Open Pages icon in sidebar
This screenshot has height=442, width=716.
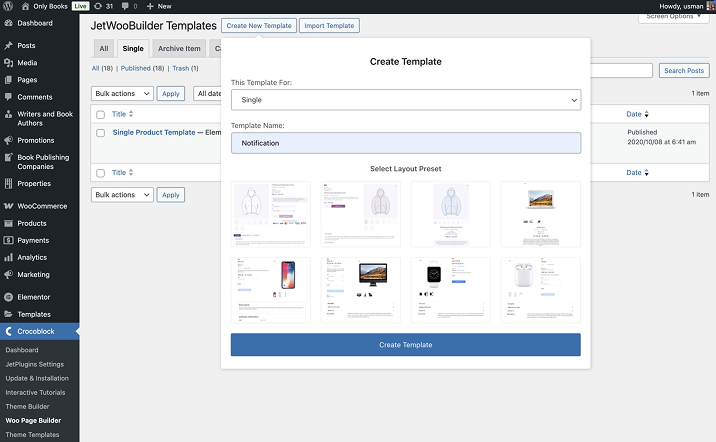pos(8,80)
